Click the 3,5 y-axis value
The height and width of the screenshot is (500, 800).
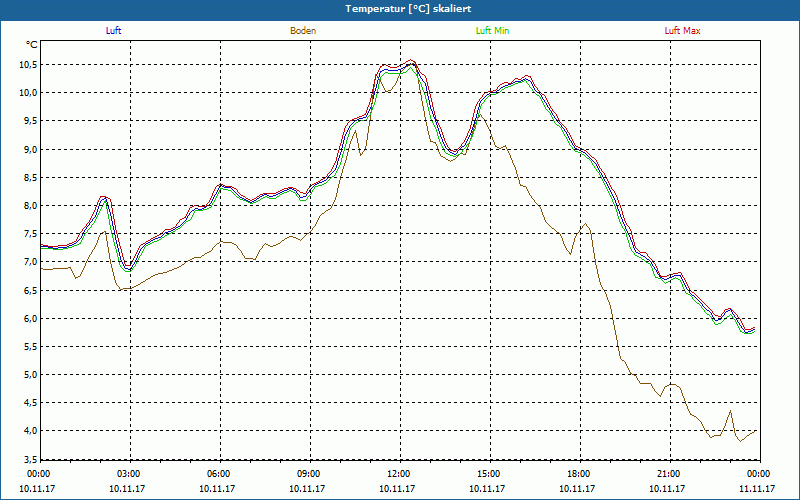(x=30, y=459)
